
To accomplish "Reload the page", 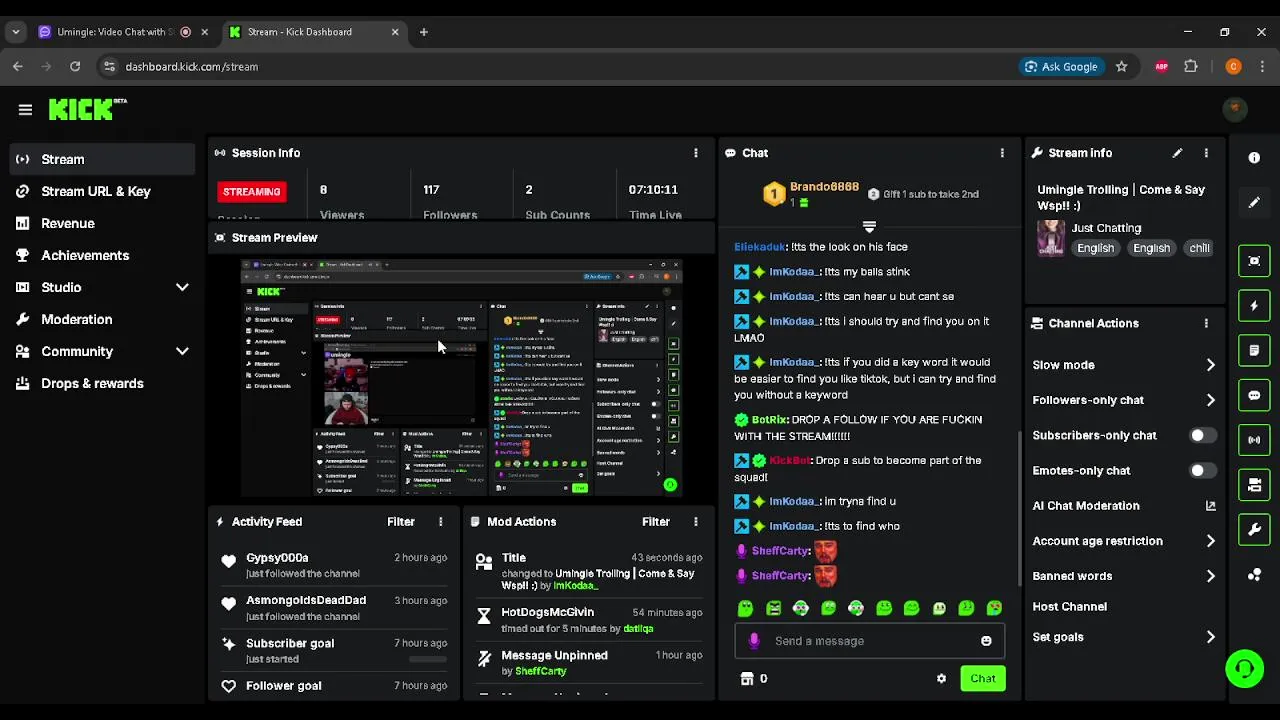I will pos(75,67).
